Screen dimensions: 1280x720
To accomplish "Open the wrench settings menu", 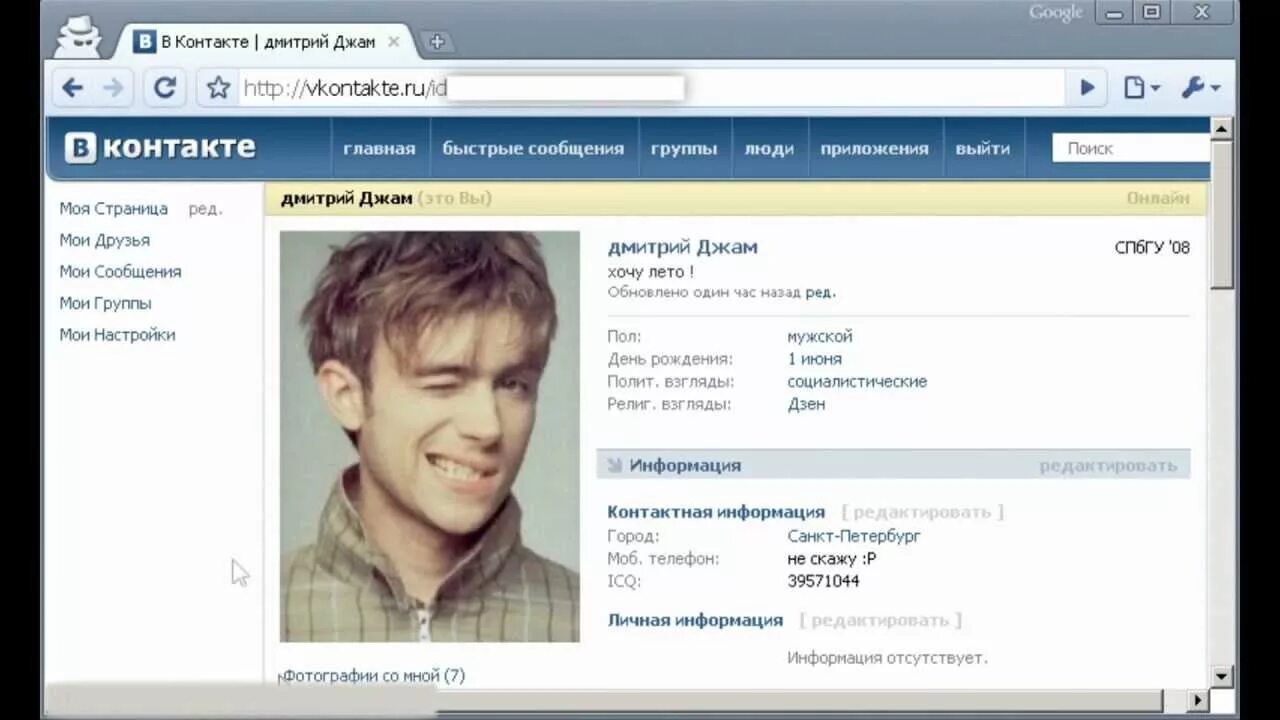I will tap(1200, 88).
